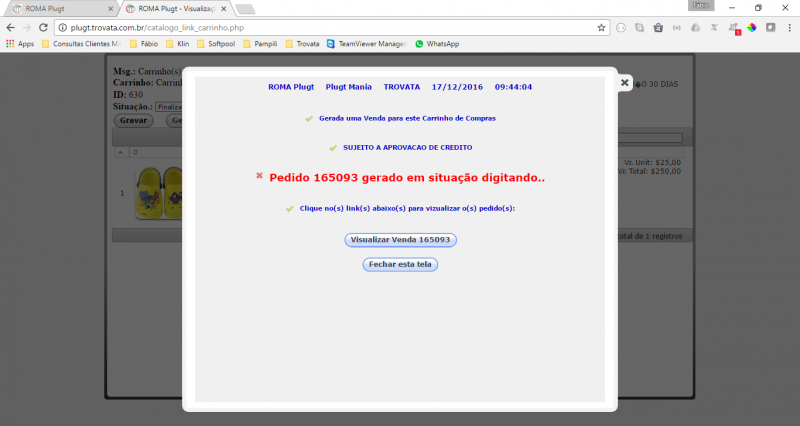The width and height of the screenshot is (800, 426).
Task: Reload the page with the refresh icon
Action: click(x=43, y=28)
